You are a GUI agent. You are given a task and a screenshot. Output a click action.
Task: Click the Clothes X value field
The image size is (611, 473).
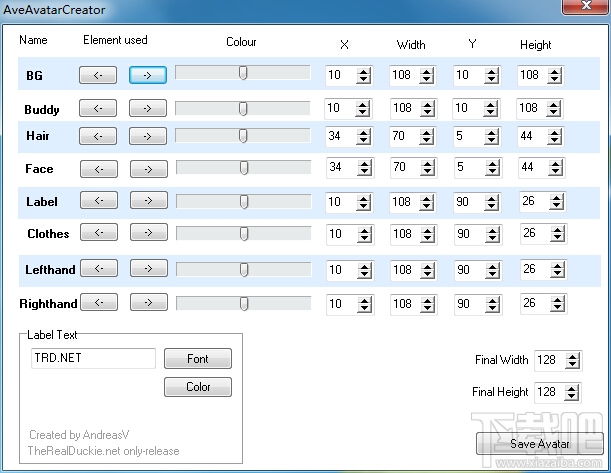[x=341, y=234]
